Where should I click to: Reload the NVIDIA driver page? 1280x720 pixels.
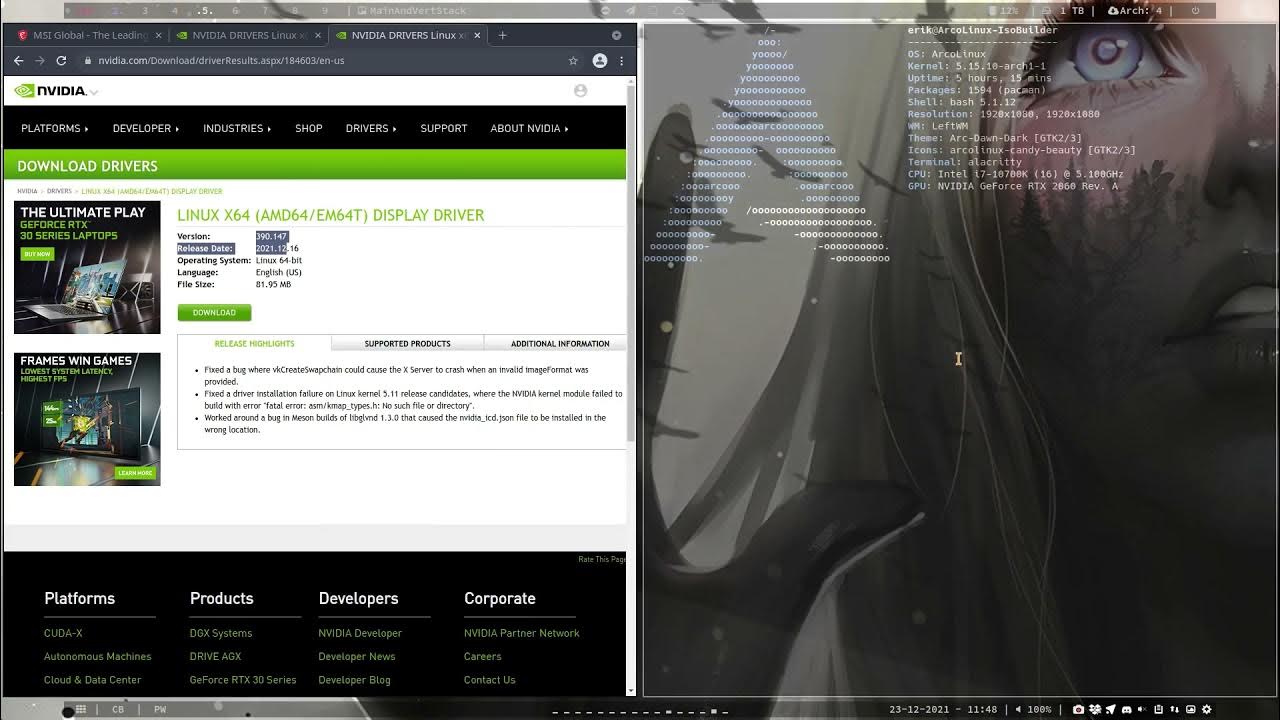(x=61, y=60)
